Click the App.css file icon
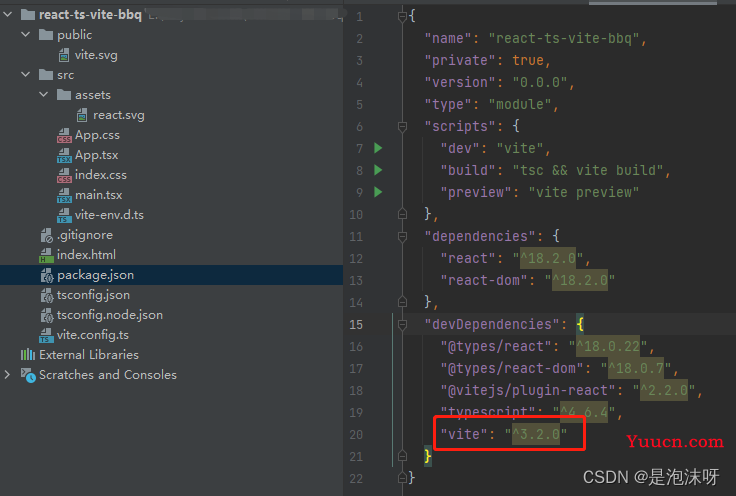Viewport: 736px width, 496px height. pos(64,135)
